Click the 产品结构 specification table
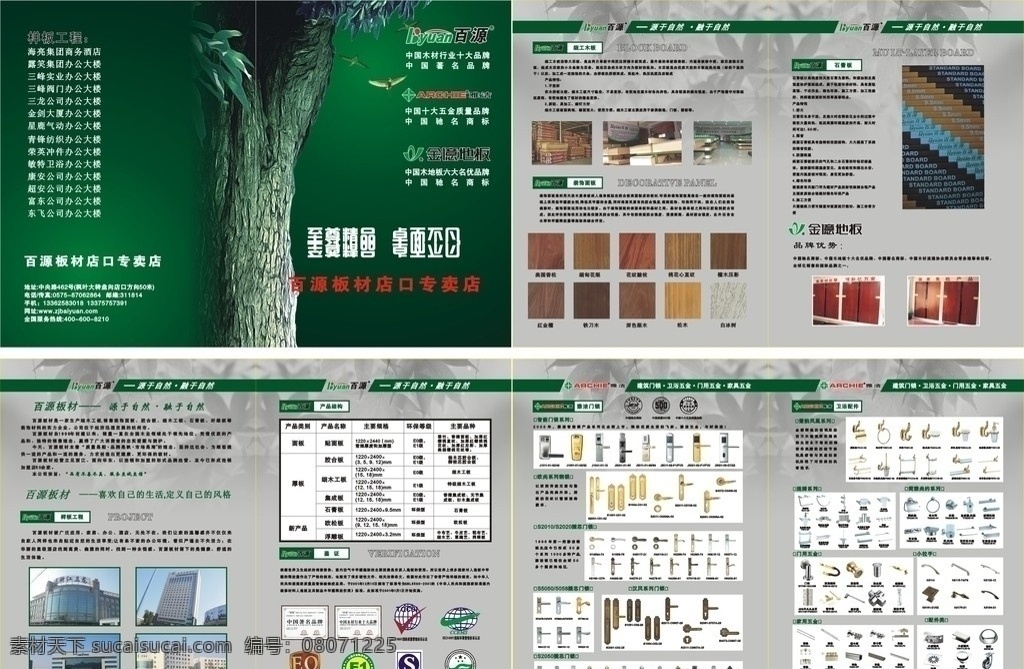1024x669 pixels. pos(384,482)
